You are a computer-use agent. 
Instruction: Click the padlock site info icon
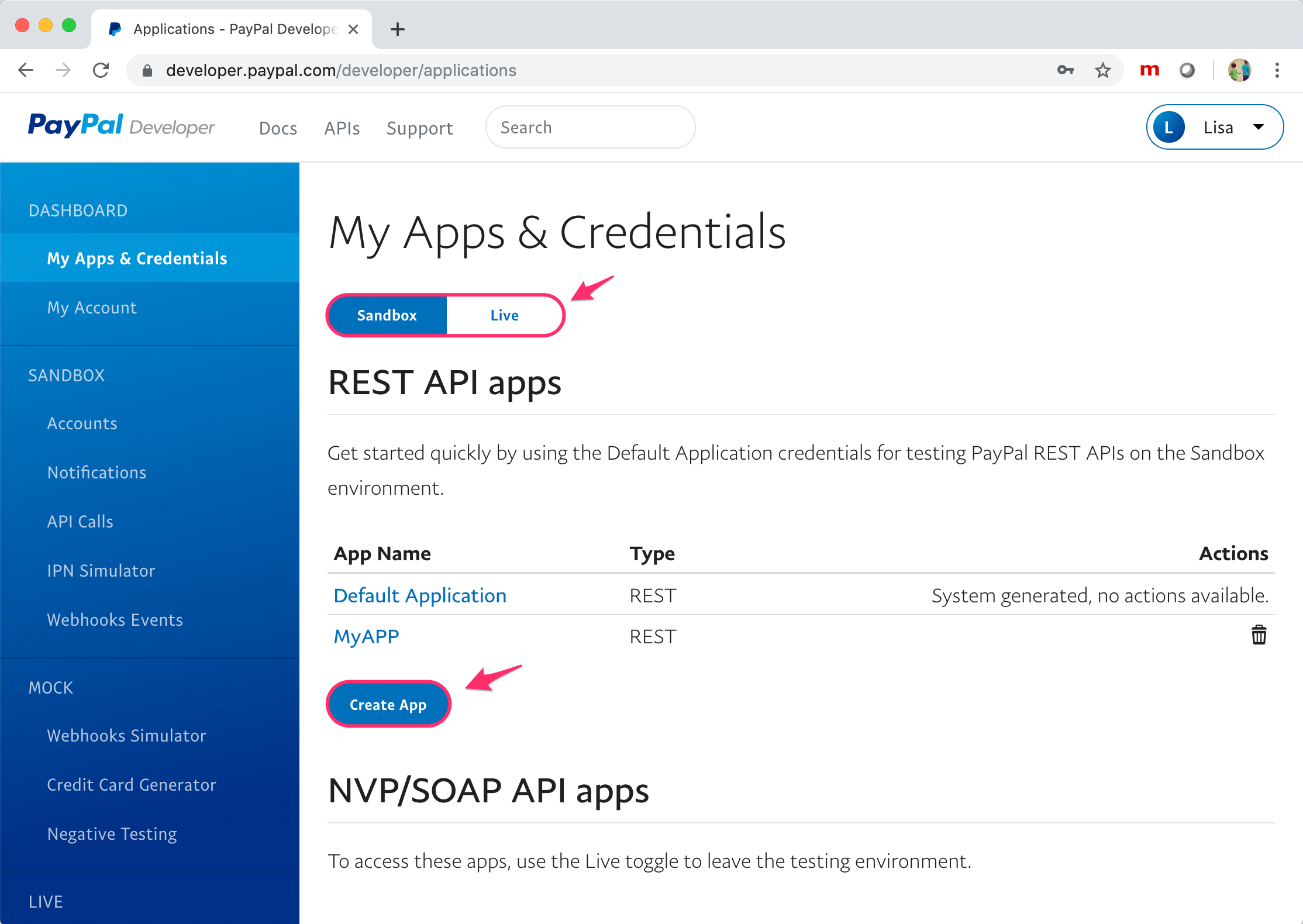click(147, 71)
